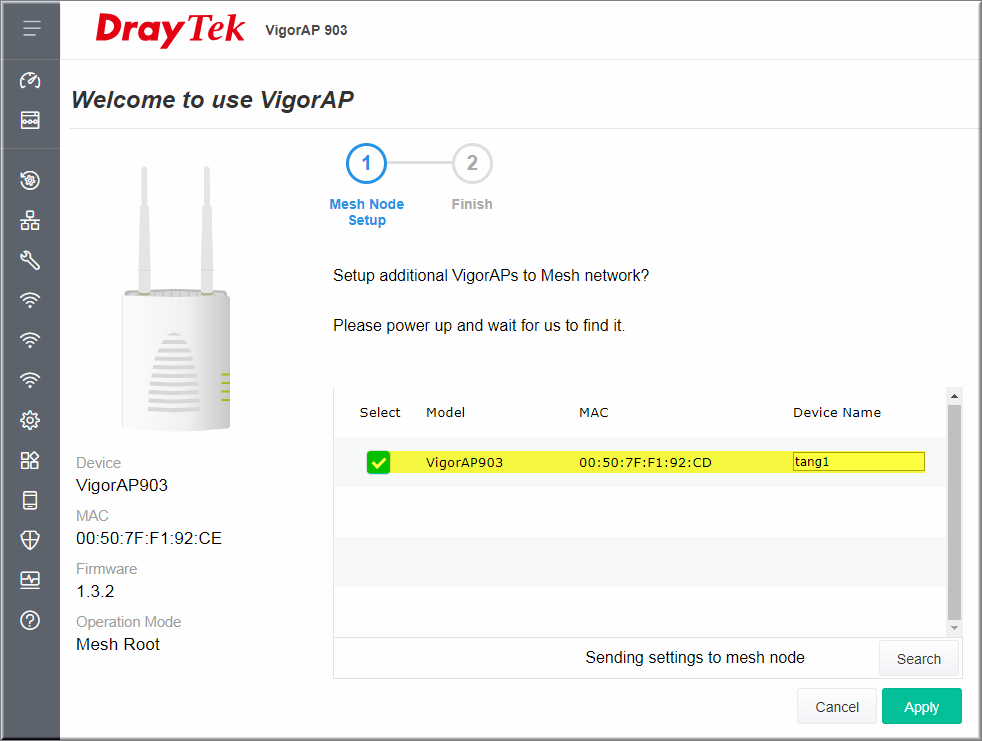Uncheck the VigorAP903 mesh node checkbox

point(378,462)
